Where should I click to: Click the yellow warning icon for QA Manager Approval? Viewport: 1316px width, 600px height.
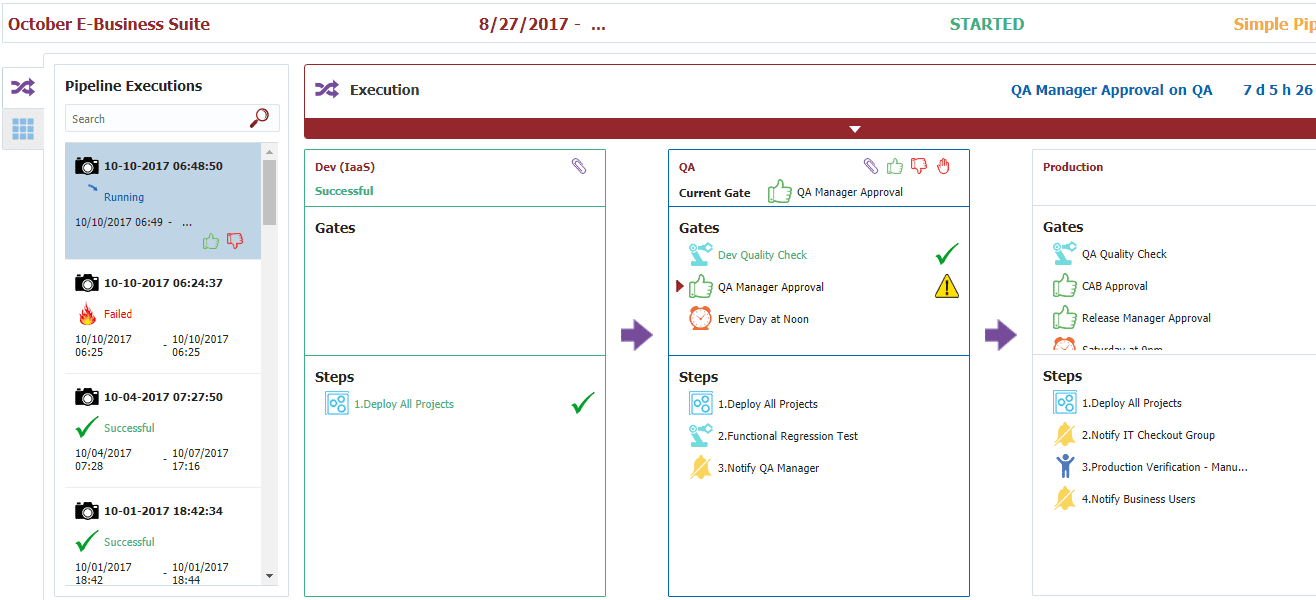pyautogui.click(x=946, y=287)
